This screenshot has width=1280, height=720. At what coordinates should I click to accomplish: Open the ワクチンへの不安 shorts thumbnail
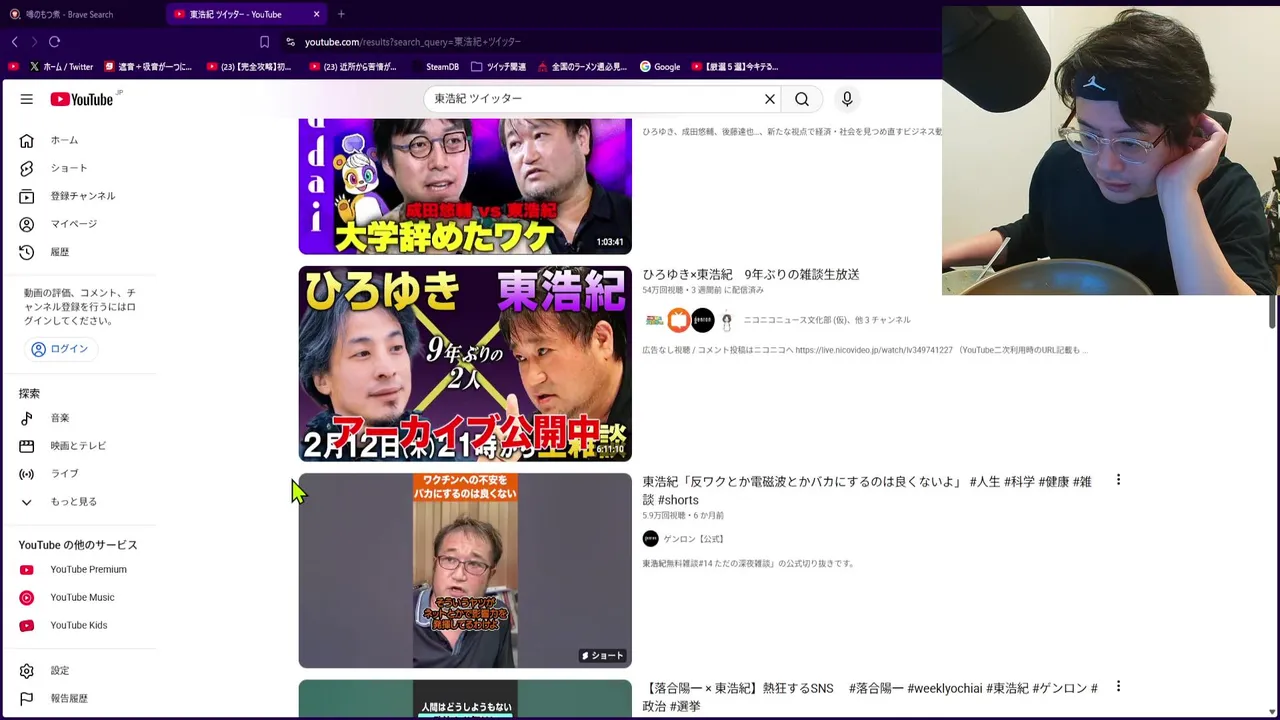click(465, 570)
